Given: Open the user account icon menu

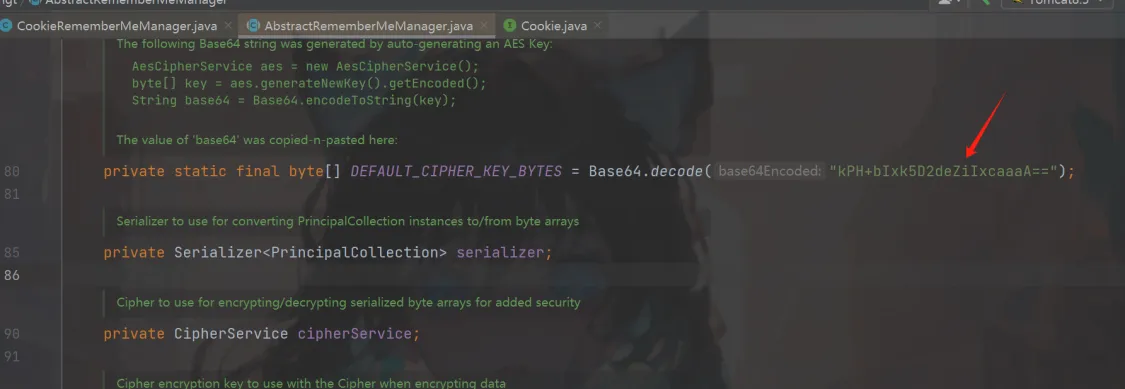Looking at the screenshot, I should click(946, 2).
